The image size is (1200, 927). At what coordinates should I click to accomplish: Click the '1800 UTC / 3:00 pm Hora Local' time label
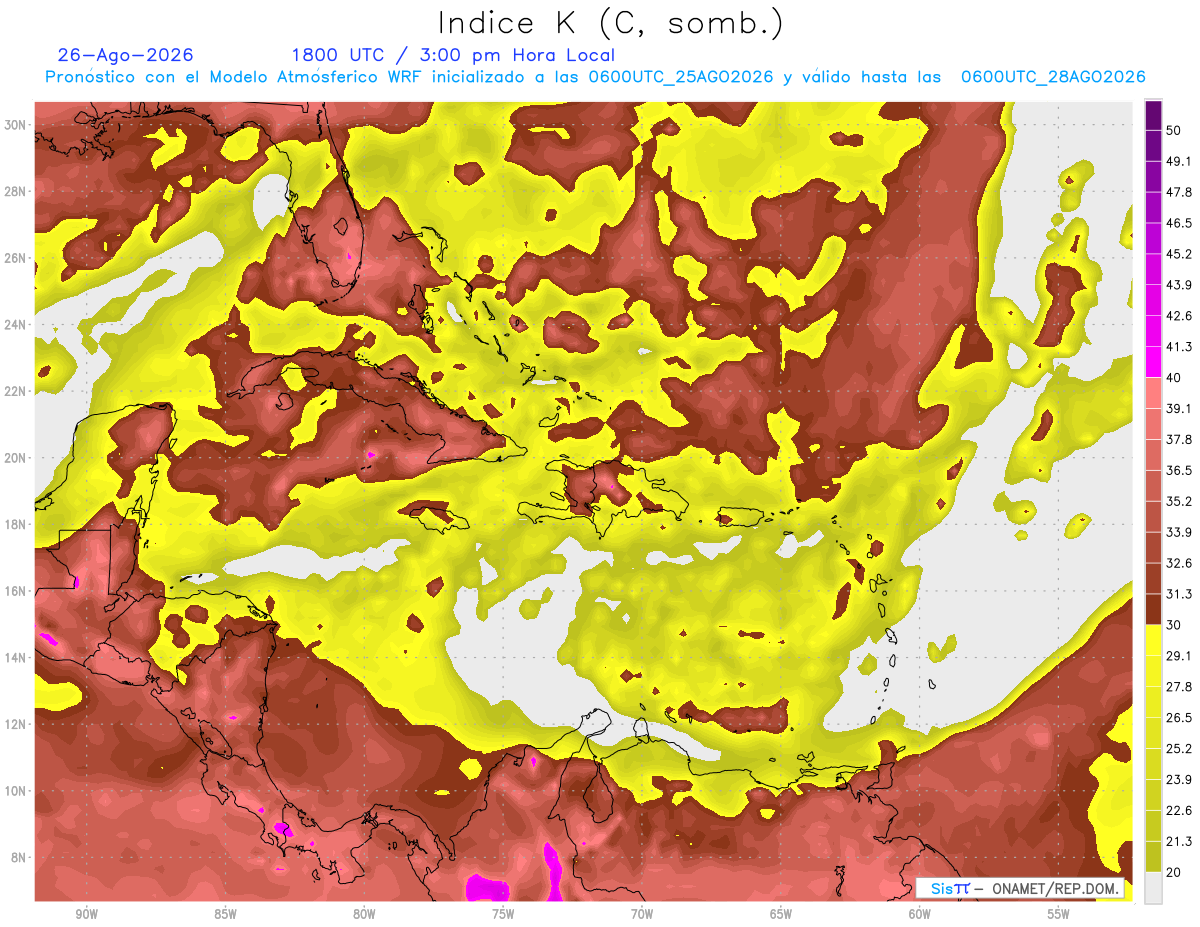(x=453, y=55)
